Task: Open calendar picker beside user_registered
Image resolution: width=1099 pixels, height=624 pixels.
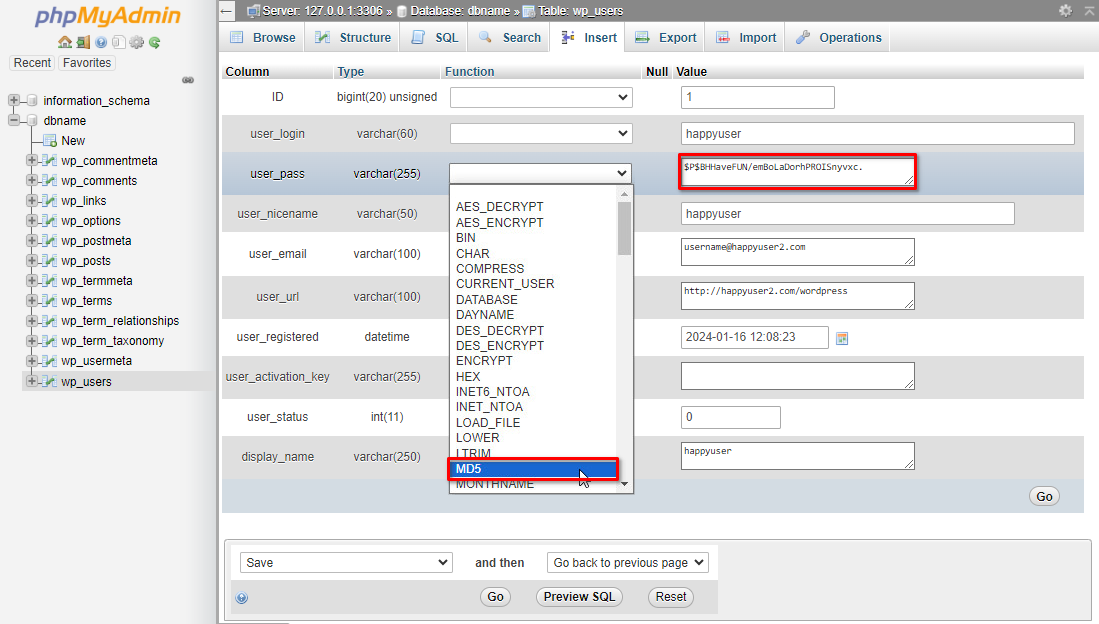Action: click(842, 339)
